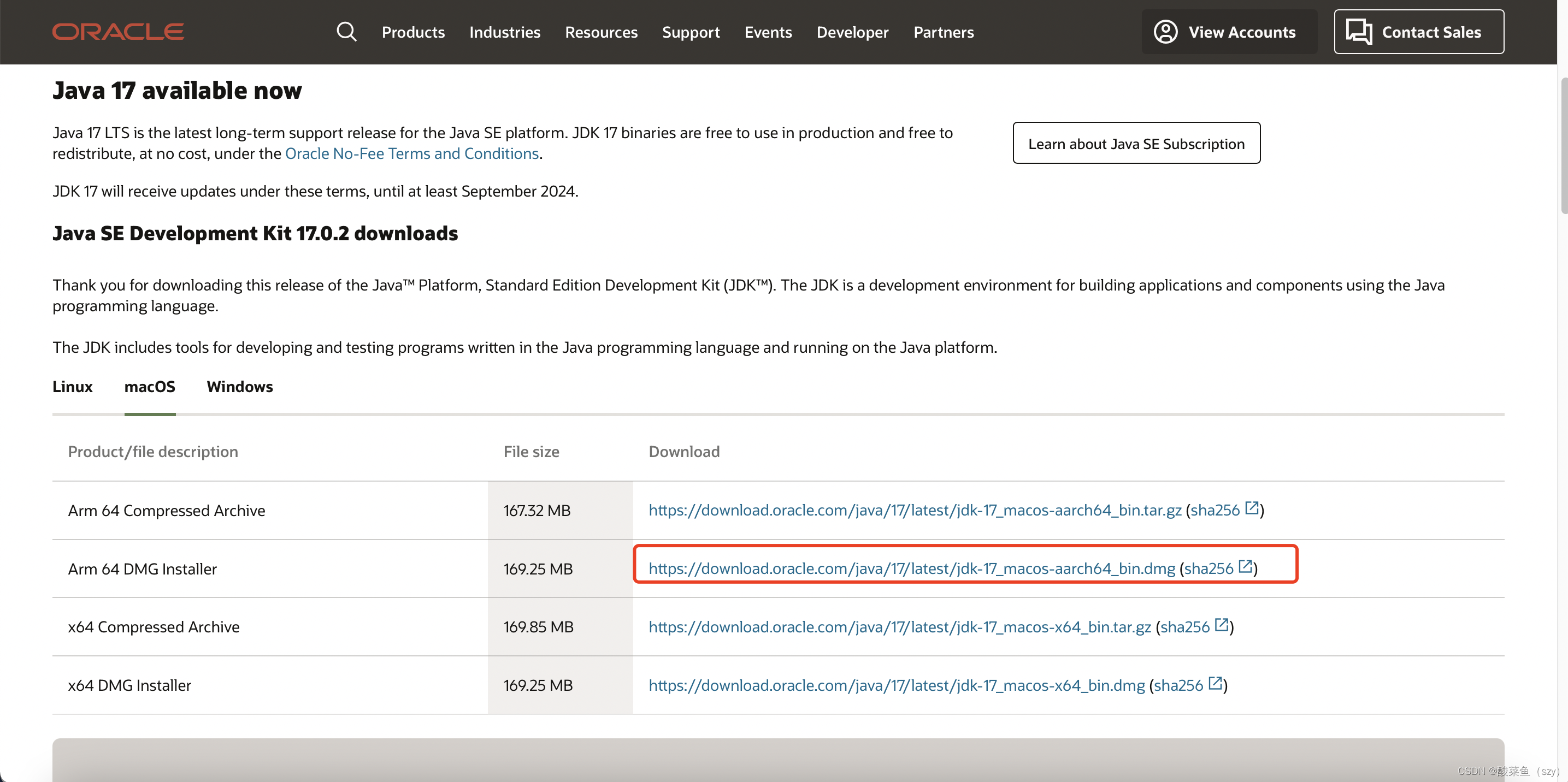Click the page vertical scrollbar thumb
This screenshot has width=1568, height=782.
[1563, 146]
